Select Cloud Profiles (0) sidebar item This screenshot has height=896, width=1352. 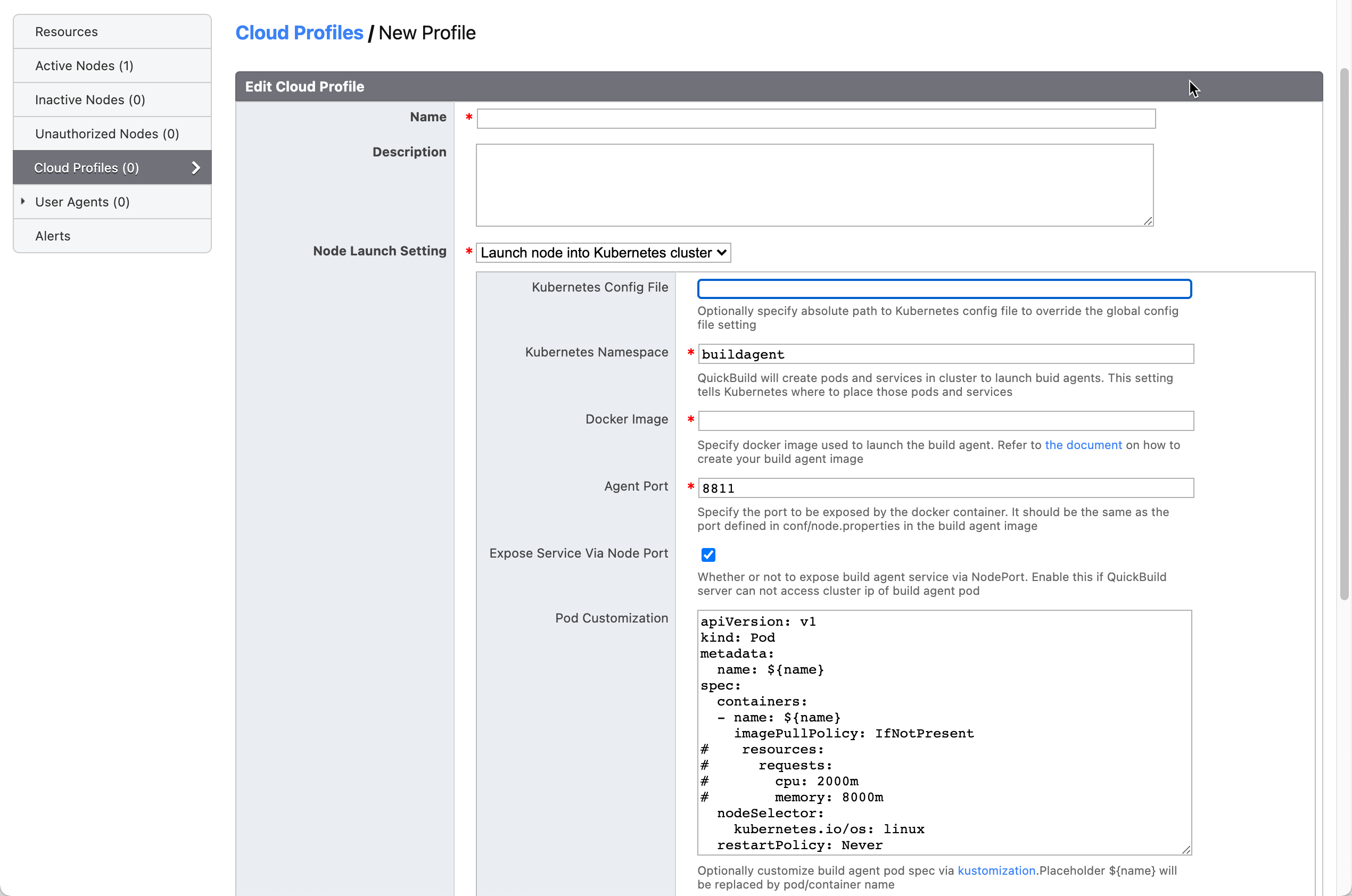pyautogui.click(x=112, y=168)
